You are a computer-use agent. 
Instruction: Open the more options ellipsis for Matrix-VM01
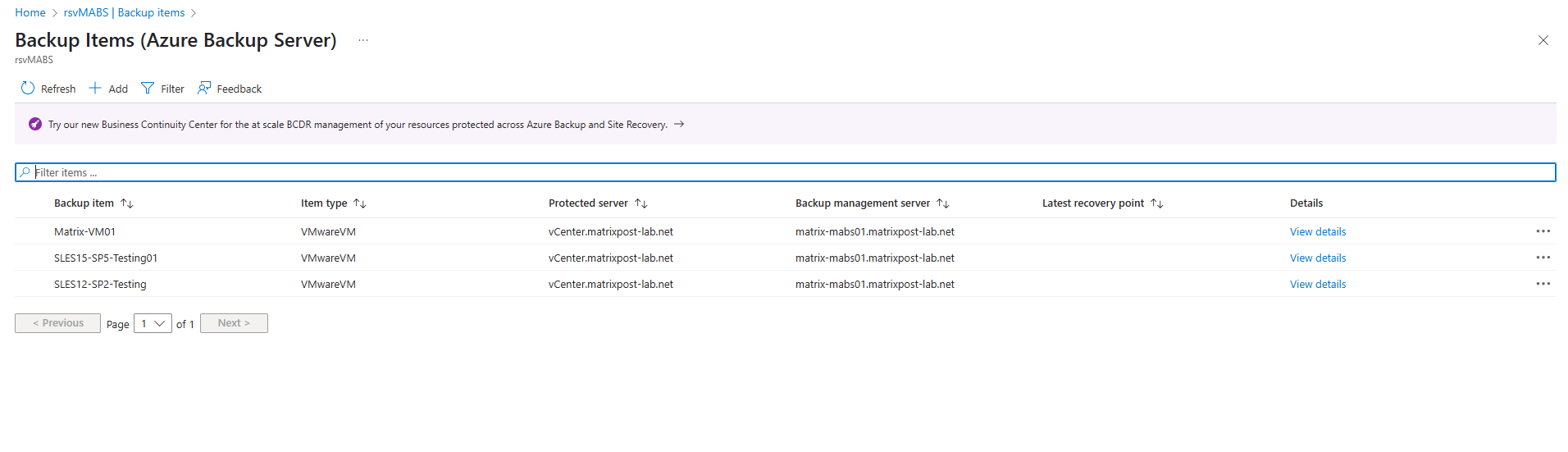tap(1543, 231)
